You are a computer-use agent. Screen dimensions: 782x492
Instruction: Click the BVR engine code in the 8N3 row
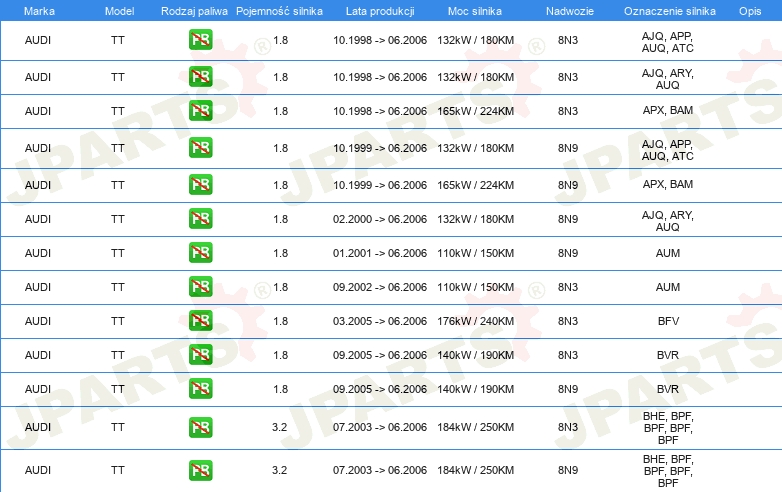click(x=668, y=355)
